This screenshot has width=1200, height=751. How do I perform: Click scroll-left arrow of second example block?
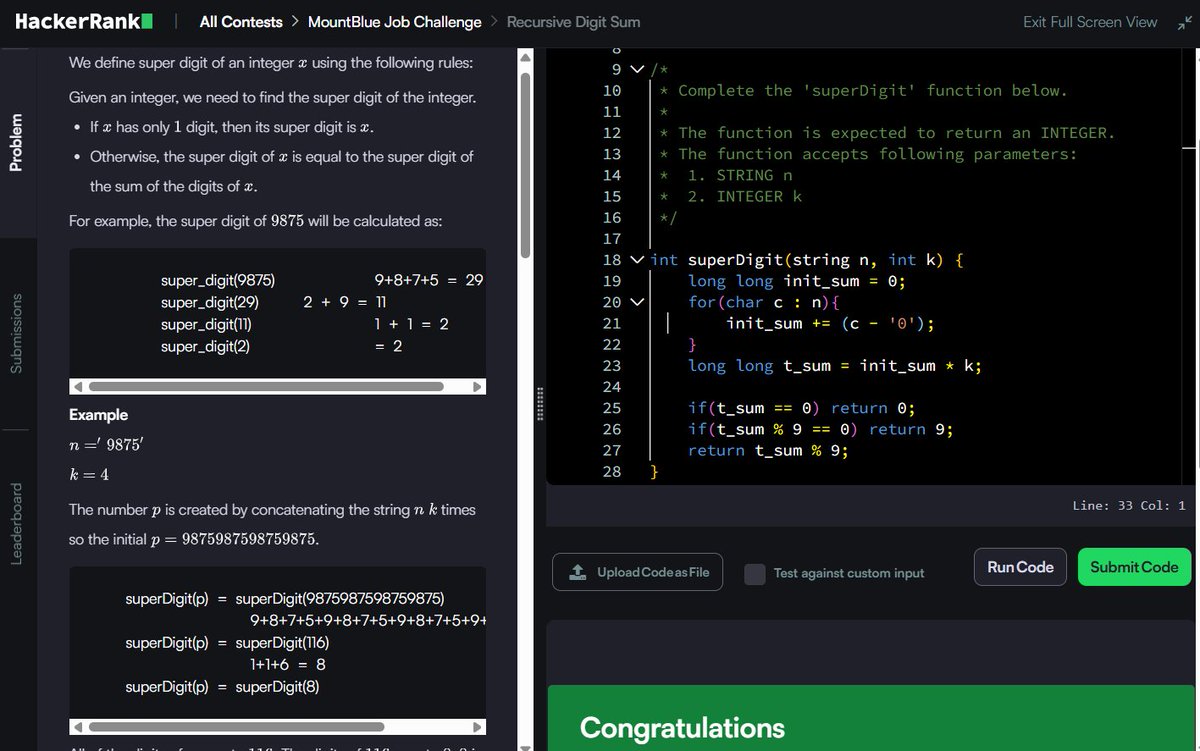(x=76, y=727)
